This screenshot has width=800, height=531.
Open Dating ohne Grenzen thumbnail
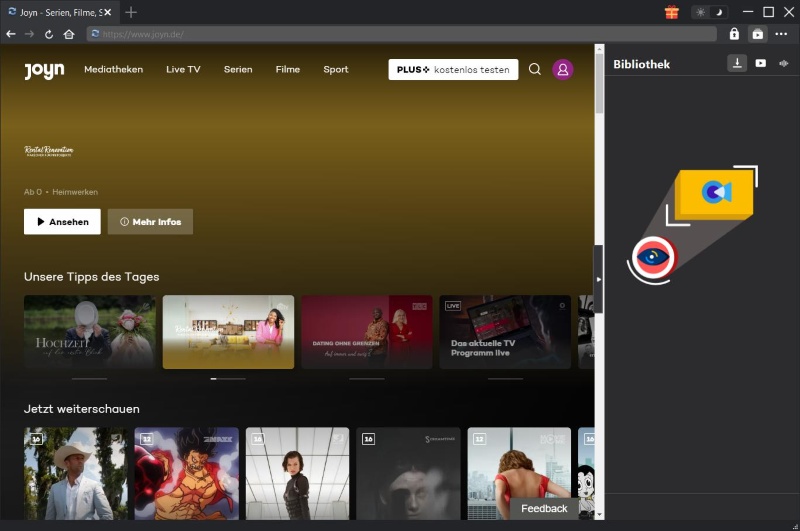point(367,332)
